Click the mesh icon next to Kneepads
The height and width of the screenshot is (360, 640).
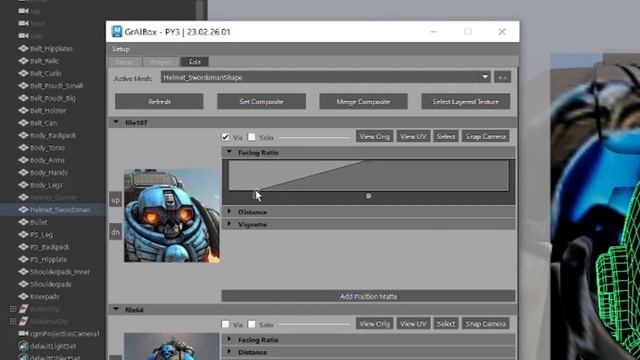(23, 296)
